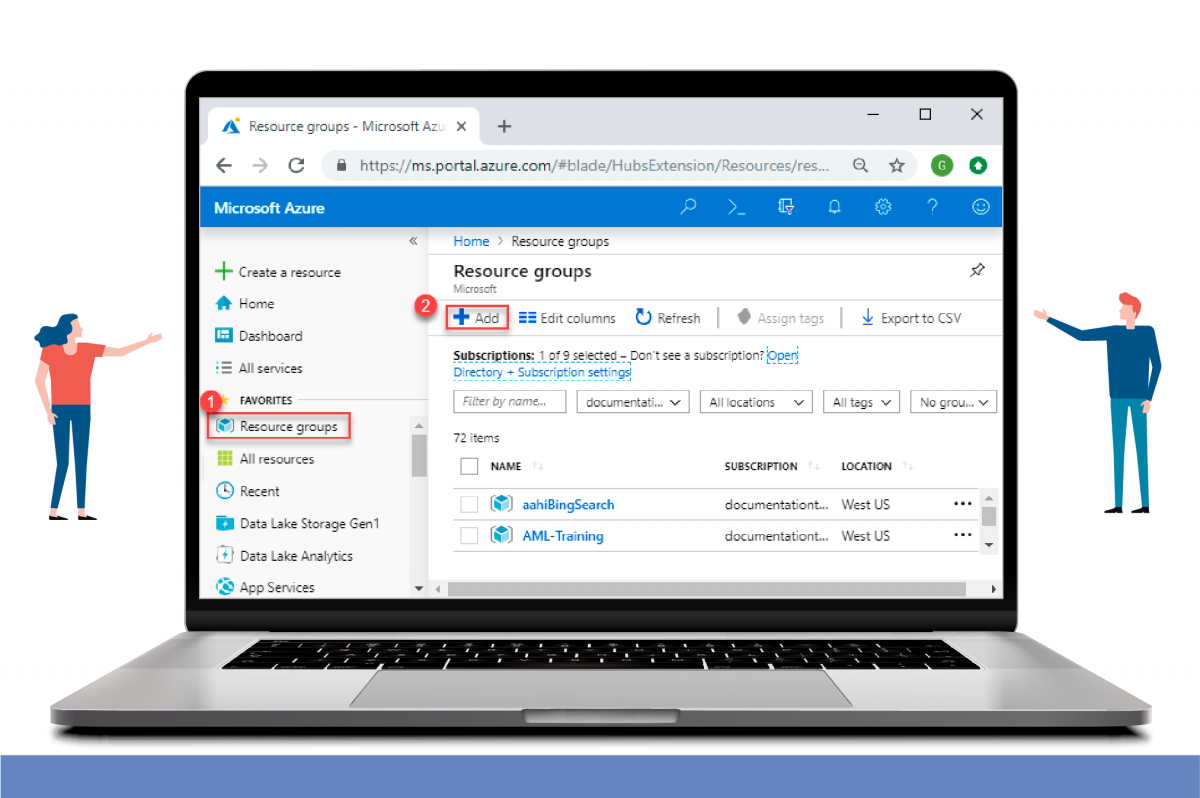Screen dimensions: 1200x798
Task: Open Directory + Subscription settings link
Action: click(x=540, y=371)
